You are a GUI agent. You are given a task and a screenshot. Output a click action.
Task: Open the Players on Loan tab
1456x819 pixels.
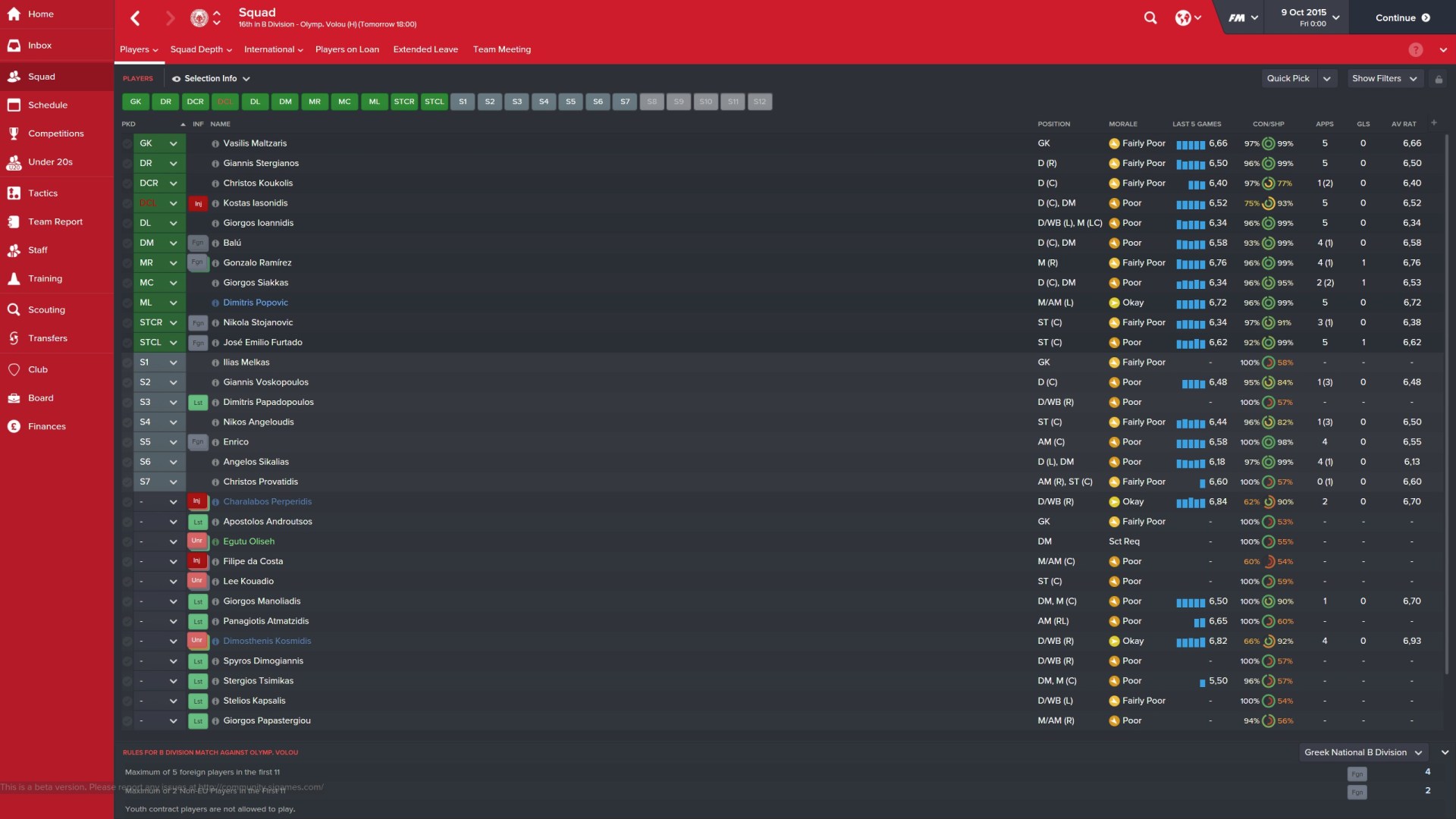pos(347,49)
